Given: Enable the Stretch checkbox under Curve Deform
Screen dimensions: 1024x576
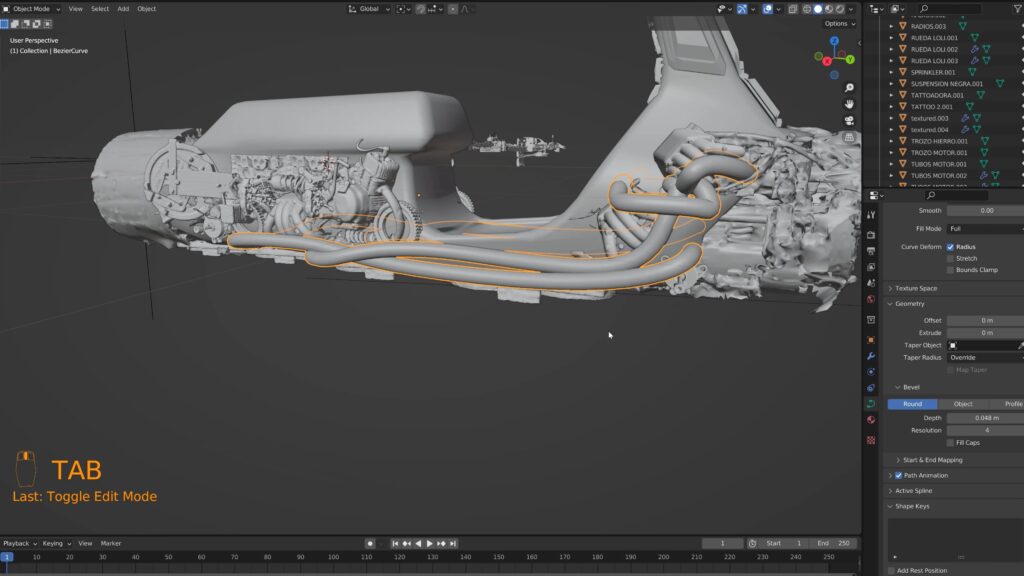Looking at the screenshot, I should (950, 258).
